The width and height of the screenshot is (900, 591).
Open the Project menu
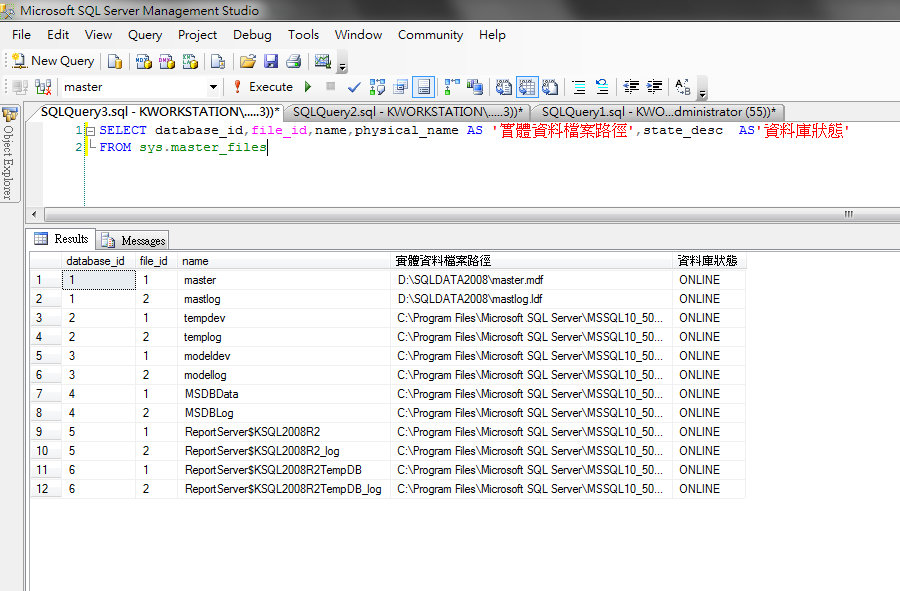pyautogui.click(x=197, y=35)
